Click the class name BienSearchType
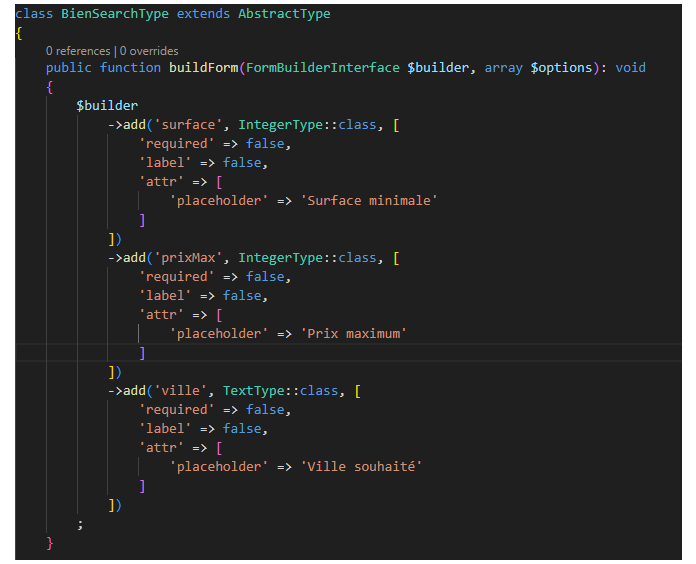Image resolution: width=696 pixels, height=564 pixels. [x=115, y=14]
